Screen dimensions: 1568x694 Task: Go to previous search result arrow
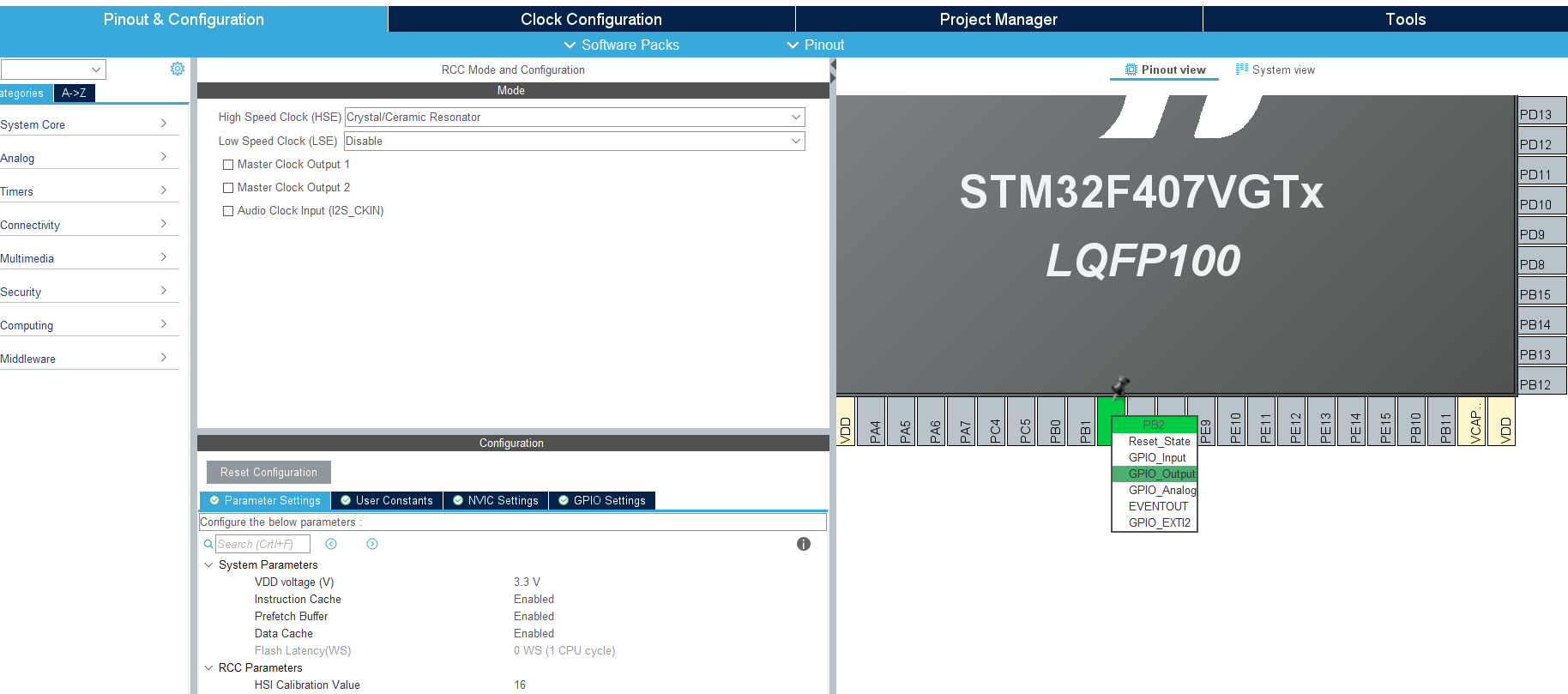pyautogui.click(x=331, y=544)
